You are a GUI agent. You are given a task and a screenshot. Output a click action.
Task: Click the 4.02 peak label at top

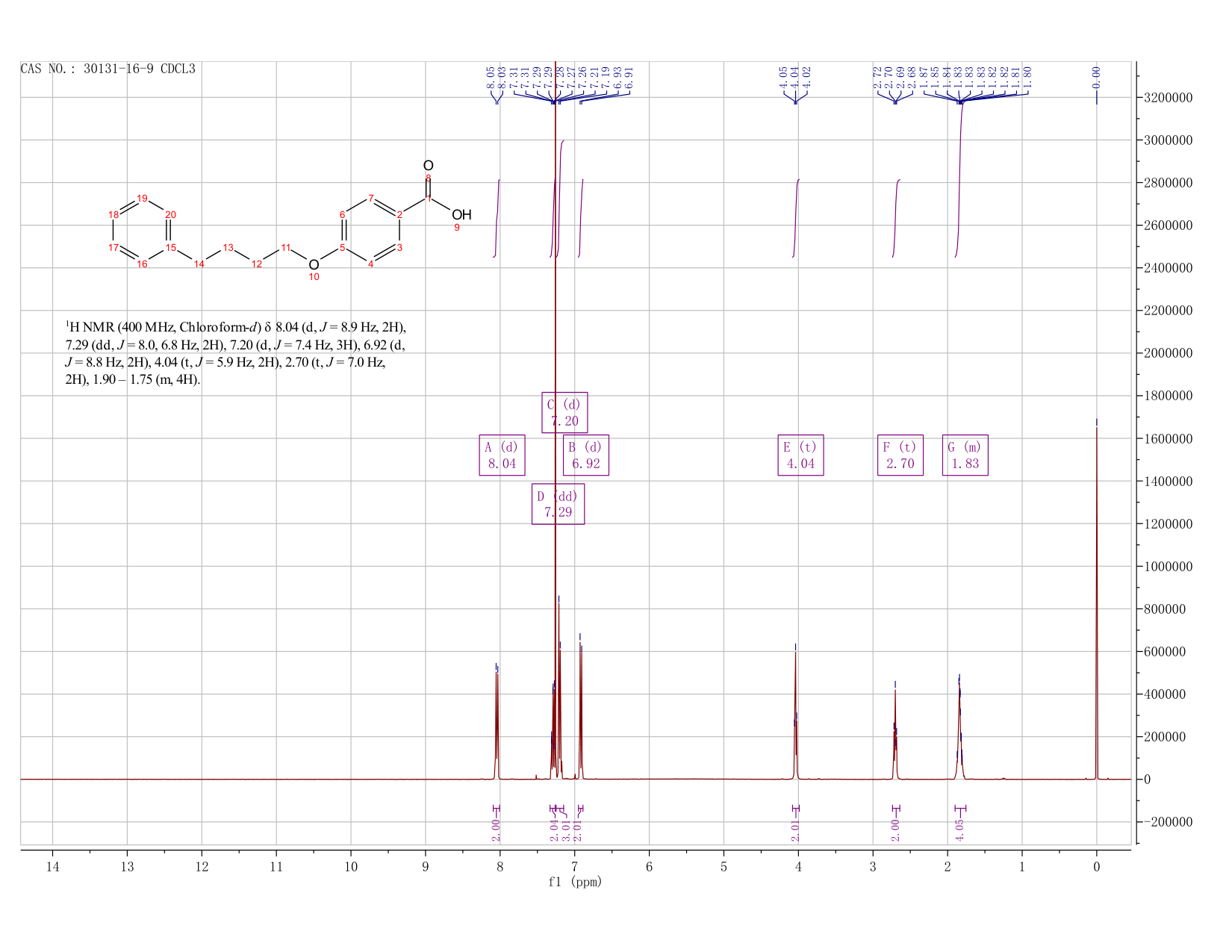806,77
